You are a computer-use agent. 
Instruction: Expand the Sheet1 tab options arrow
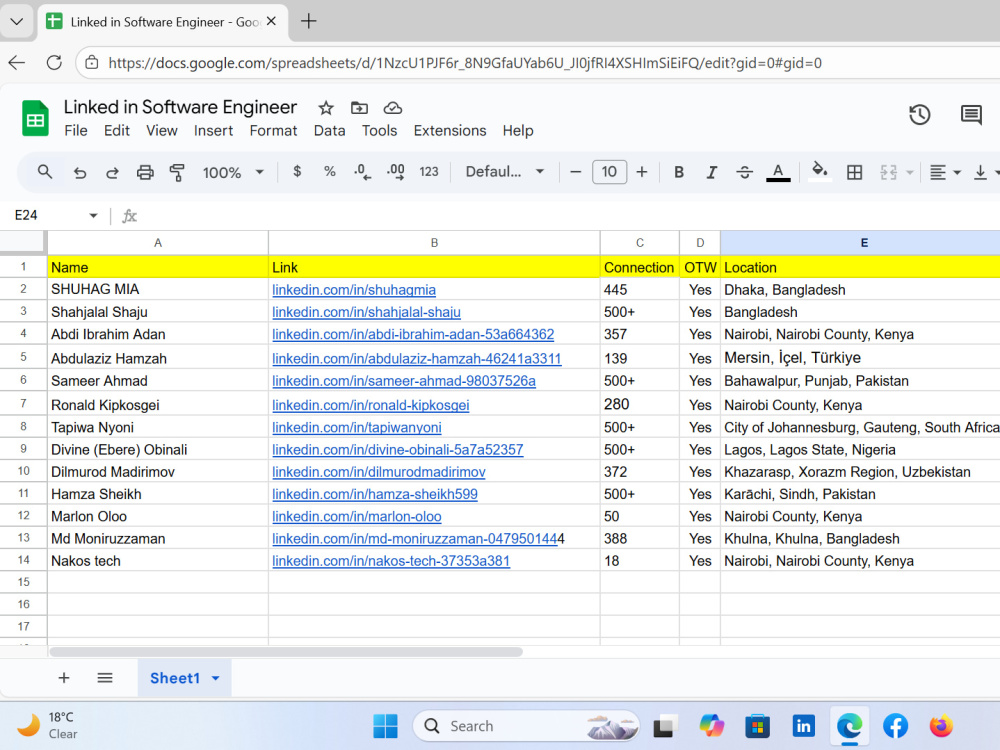216,678
